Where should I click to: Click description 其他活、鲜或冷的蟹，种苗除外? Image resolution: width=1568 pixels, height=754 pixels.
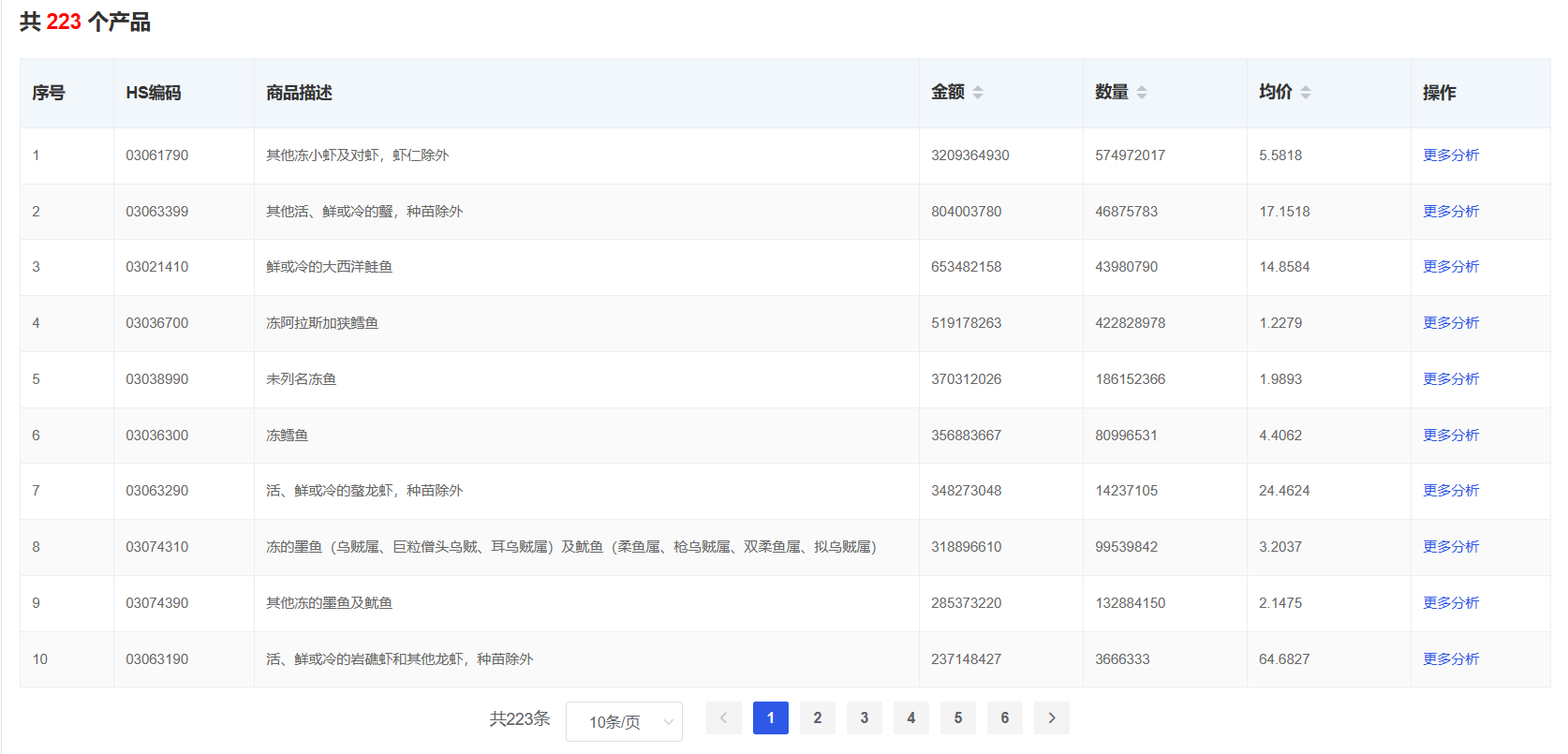coord(364,212)
